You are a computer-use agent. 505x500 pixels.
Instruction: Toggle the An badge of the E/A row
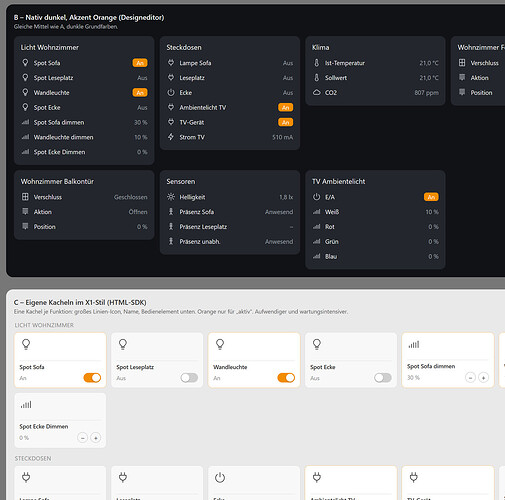pyautogui.click(x=431, y=197)
